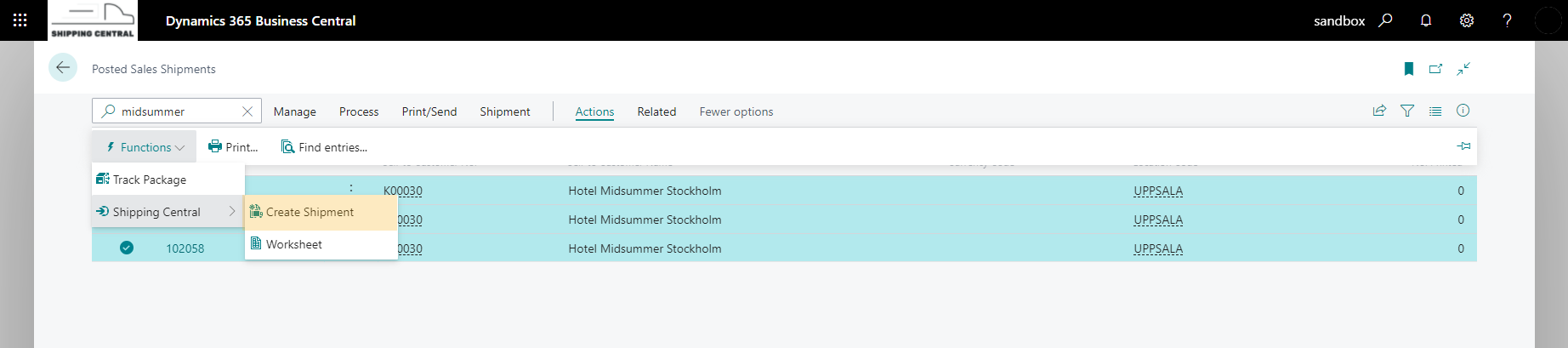Open the app launcher waffle icon
The width and height of the screenshot is (1568, 348).
(x=20, y=20)
